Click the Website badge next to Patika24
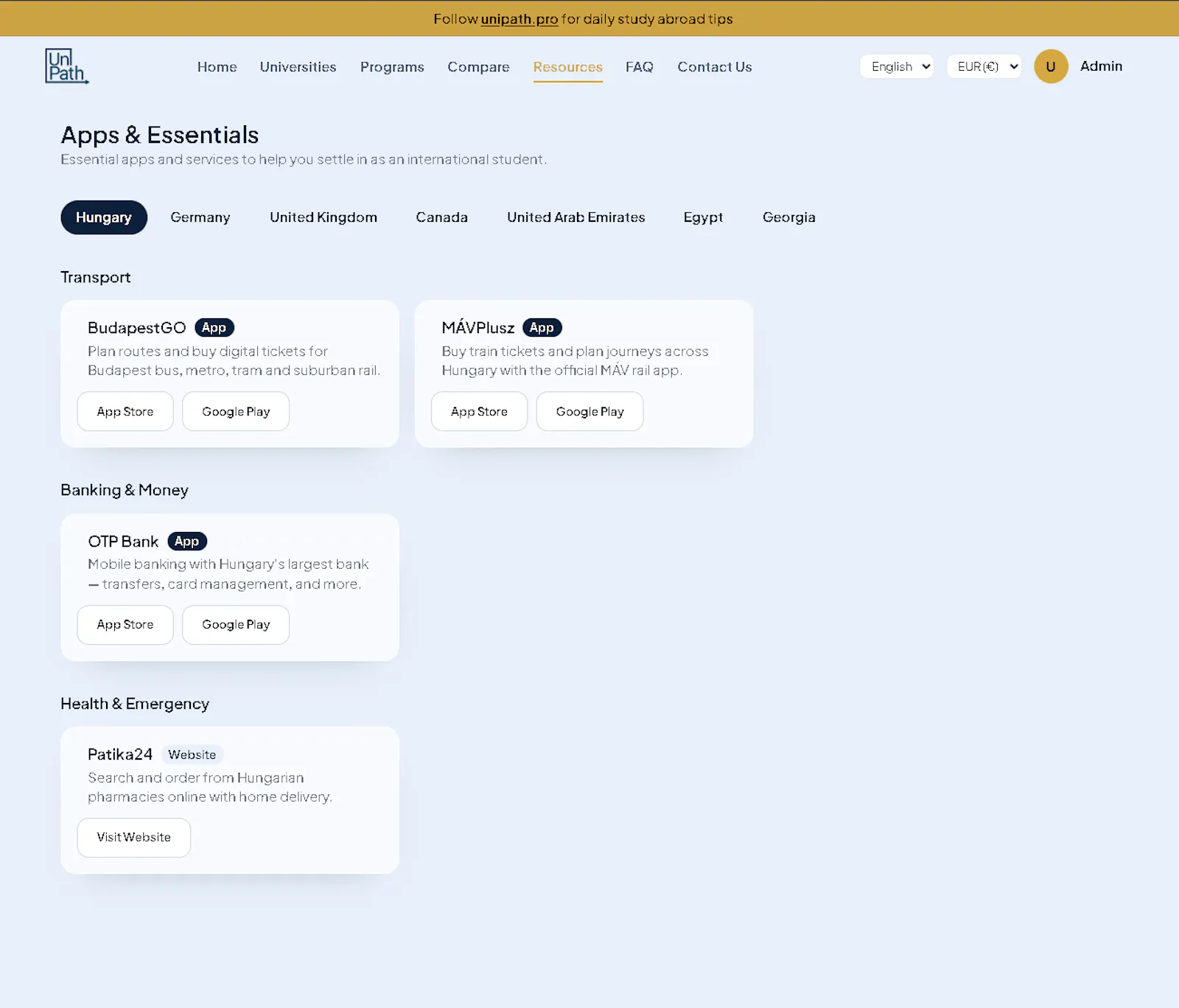 192,755
